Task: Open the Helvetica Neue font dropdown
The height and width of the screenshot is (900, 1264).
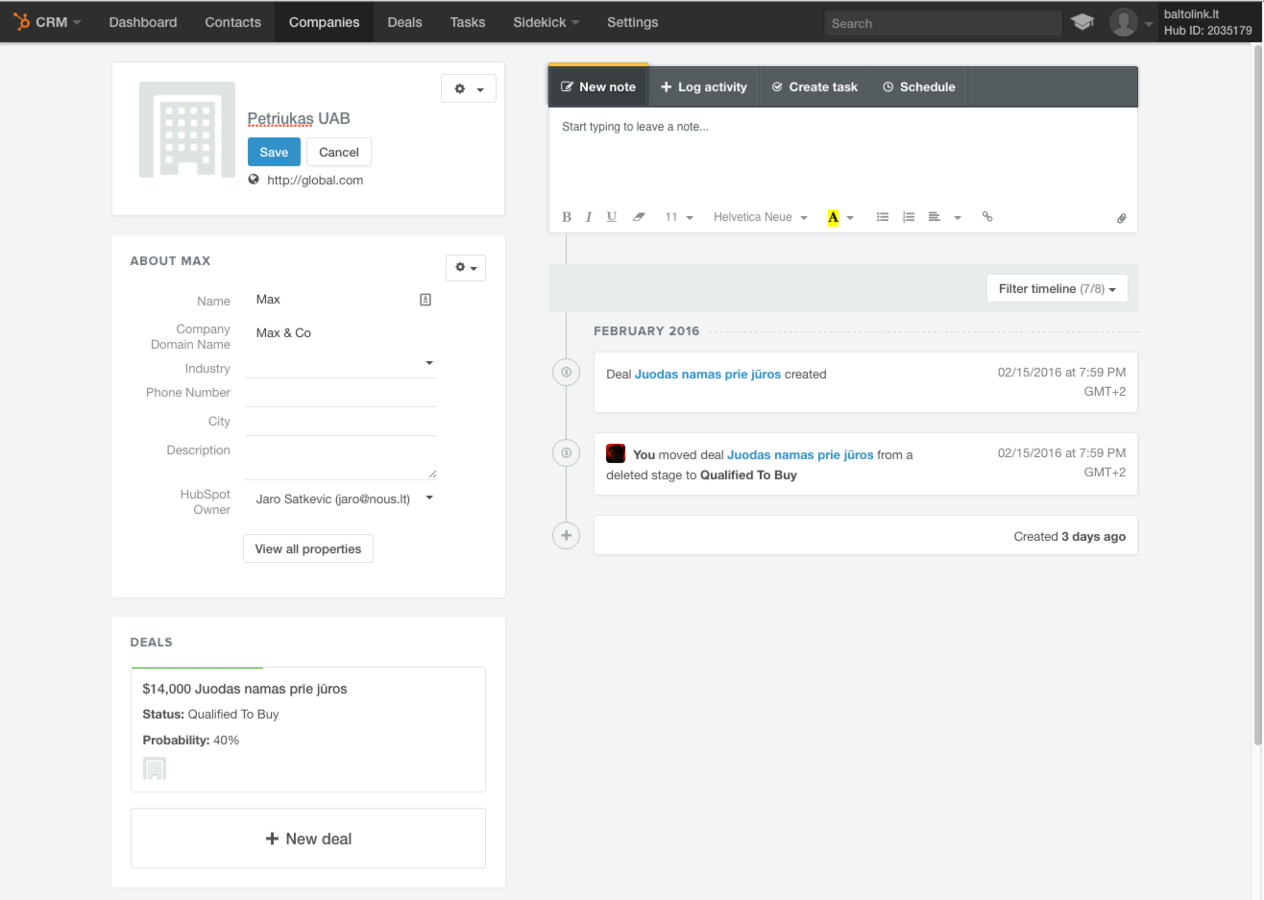Action: pos(760,217)
